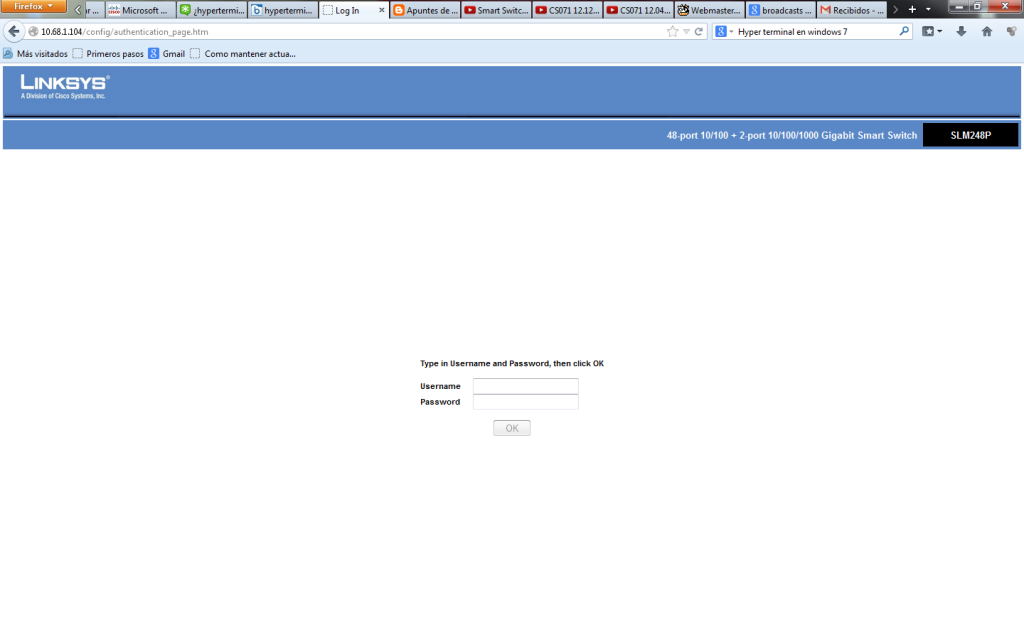Screen dimensions: 1024x640
Task: Go to the Firefox home page icon
Action: click(x=987, y=31)
